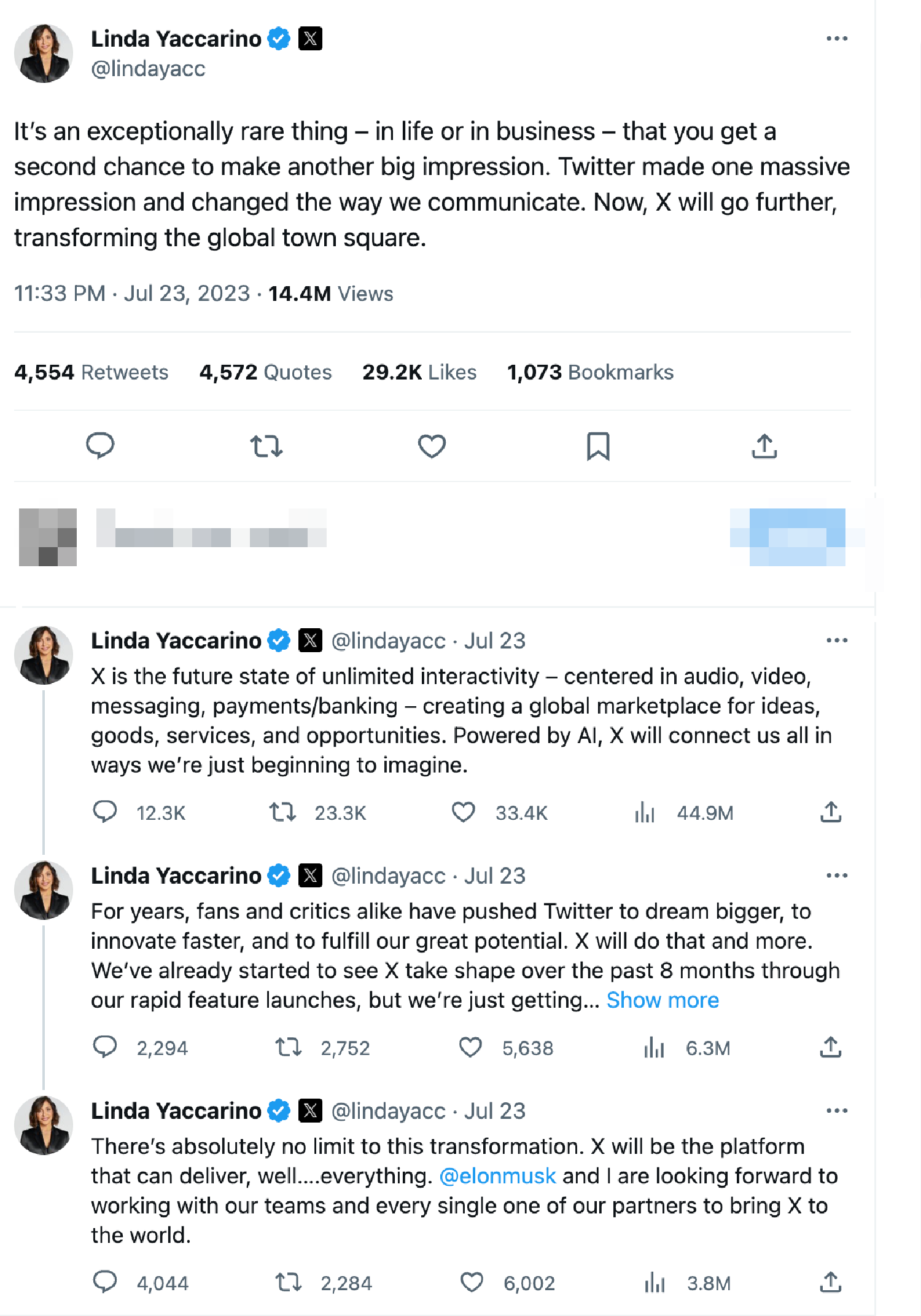This screenshot has width=921, height=1316.
Task: Click Show more to expand truncated reply
Action: pos(663,1000)
